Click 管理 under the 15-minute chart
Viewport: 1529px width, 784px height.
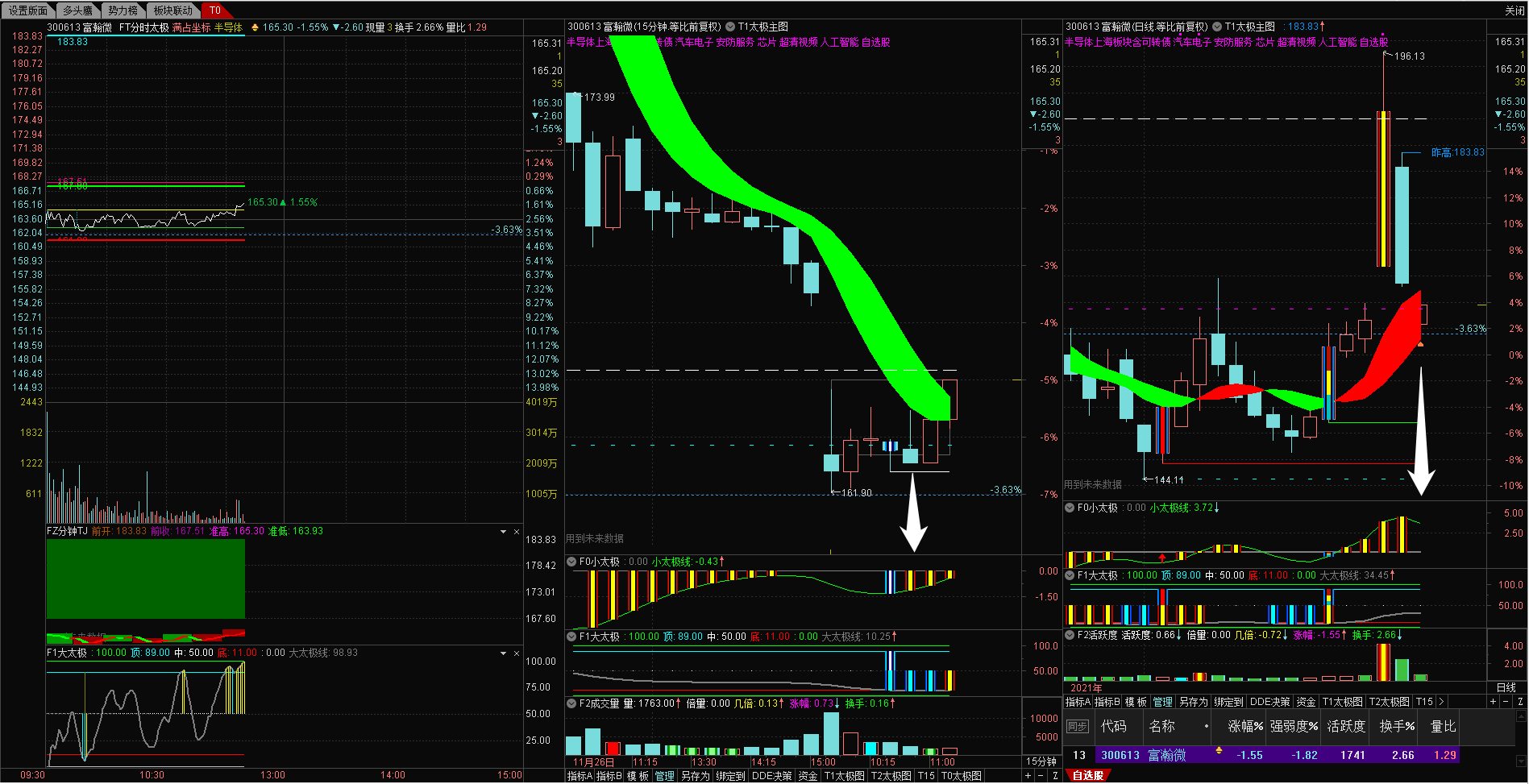(x=665, y=776)
